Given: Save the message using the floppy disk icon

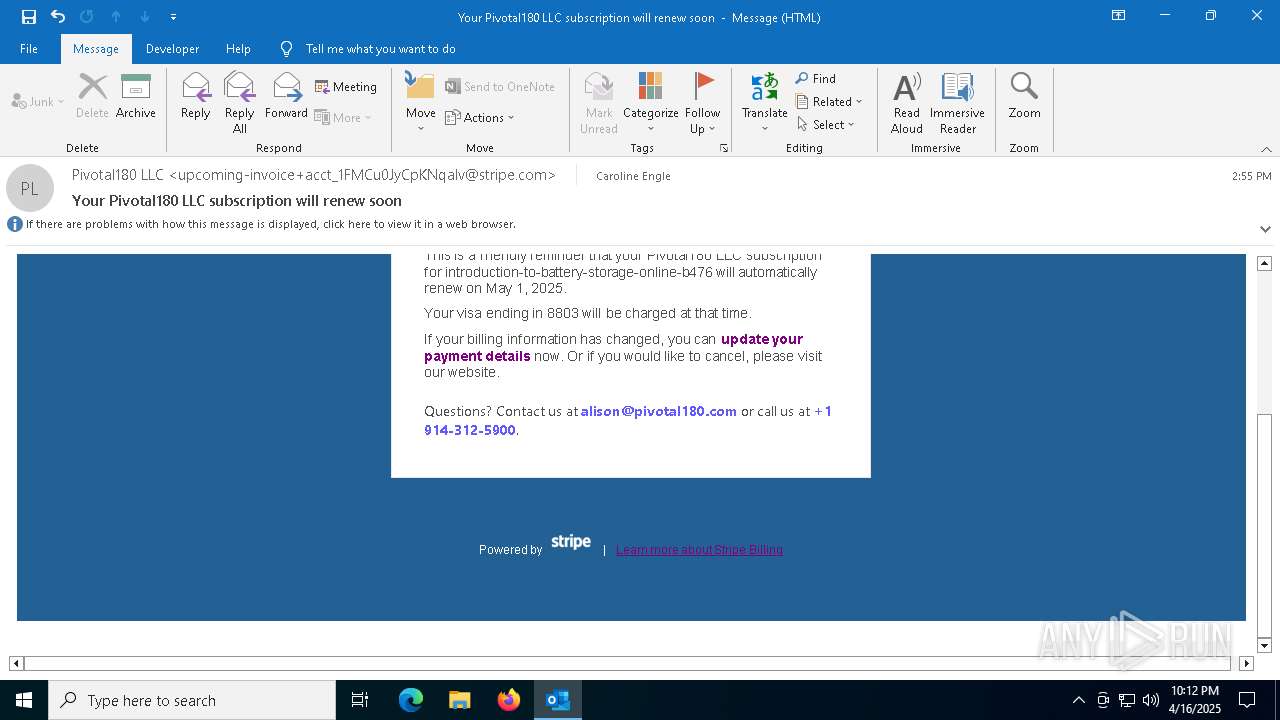Looking at the screenshot, I should tap(29, 16).
